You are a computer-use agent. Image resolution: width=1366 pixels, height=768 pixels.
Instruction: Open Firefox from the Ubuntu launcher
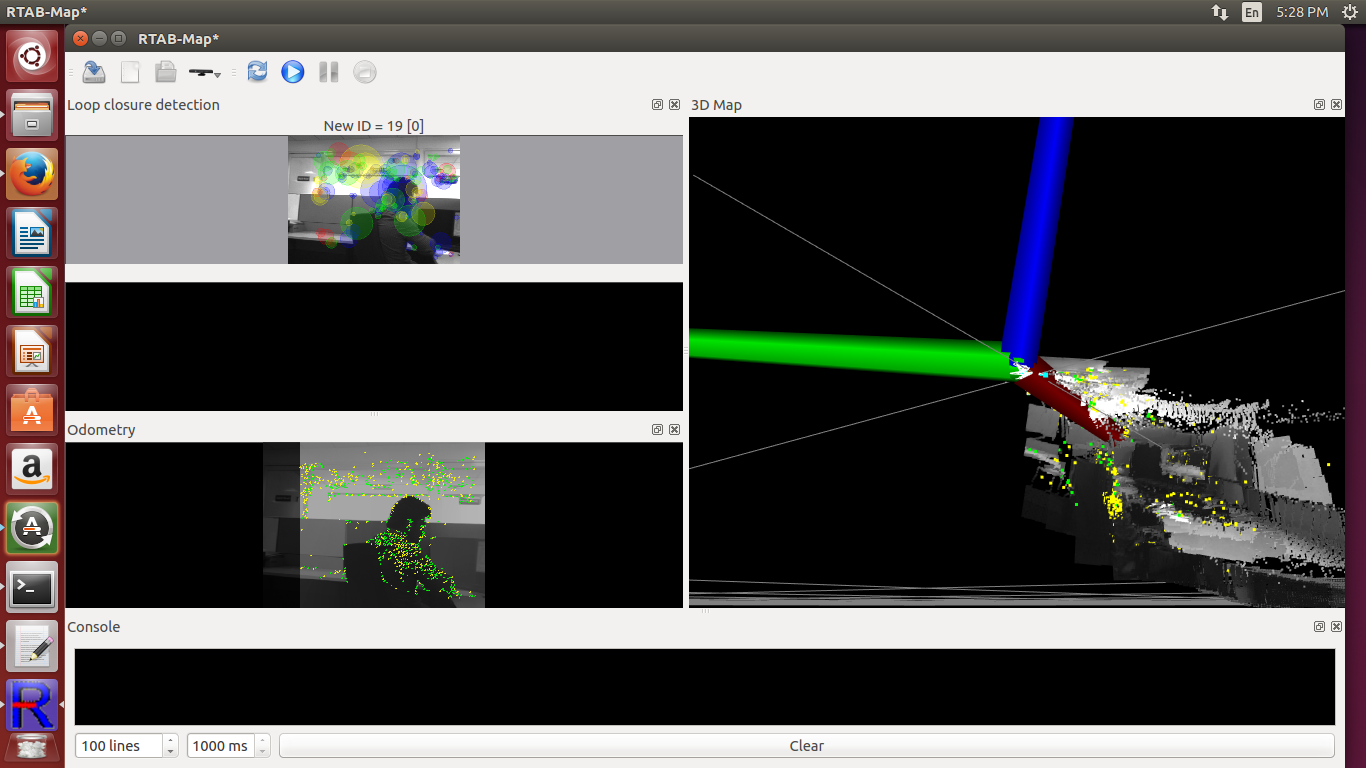(x=32, y=174)
